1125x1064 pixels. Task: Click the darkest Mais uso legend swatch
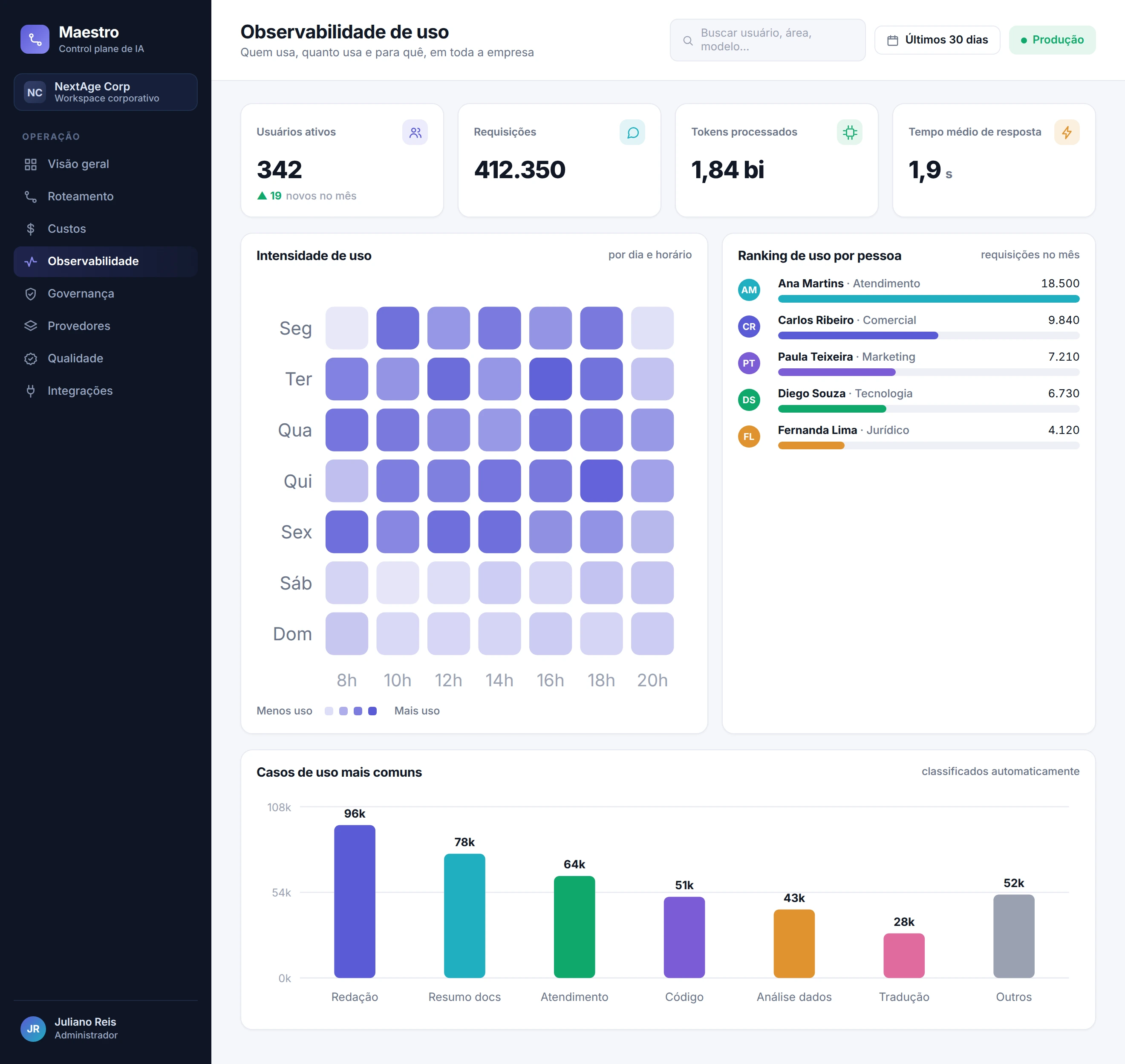372,711
